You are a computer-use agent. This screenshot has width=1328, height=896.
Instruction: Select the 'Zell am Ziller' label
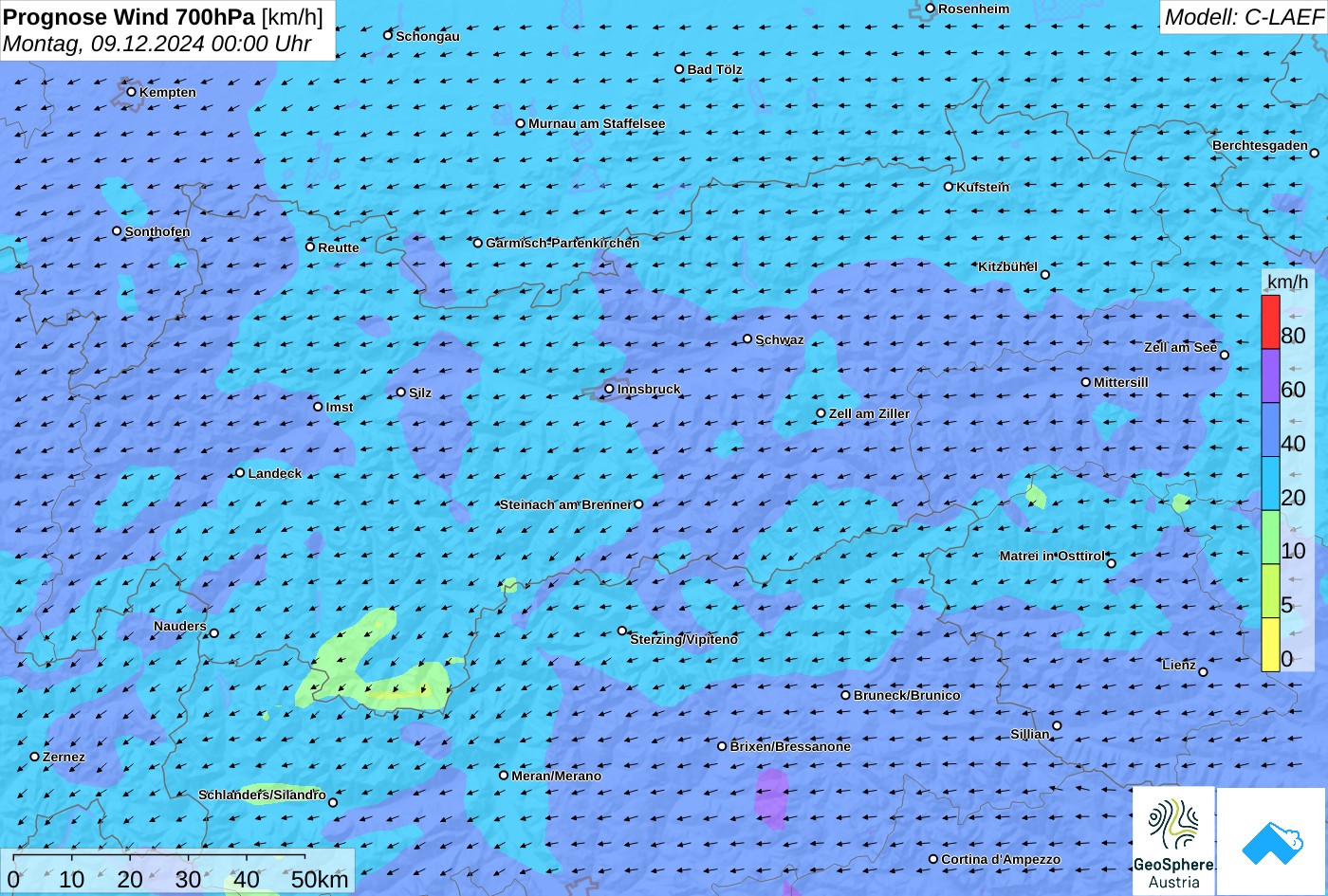pos(869,413)
